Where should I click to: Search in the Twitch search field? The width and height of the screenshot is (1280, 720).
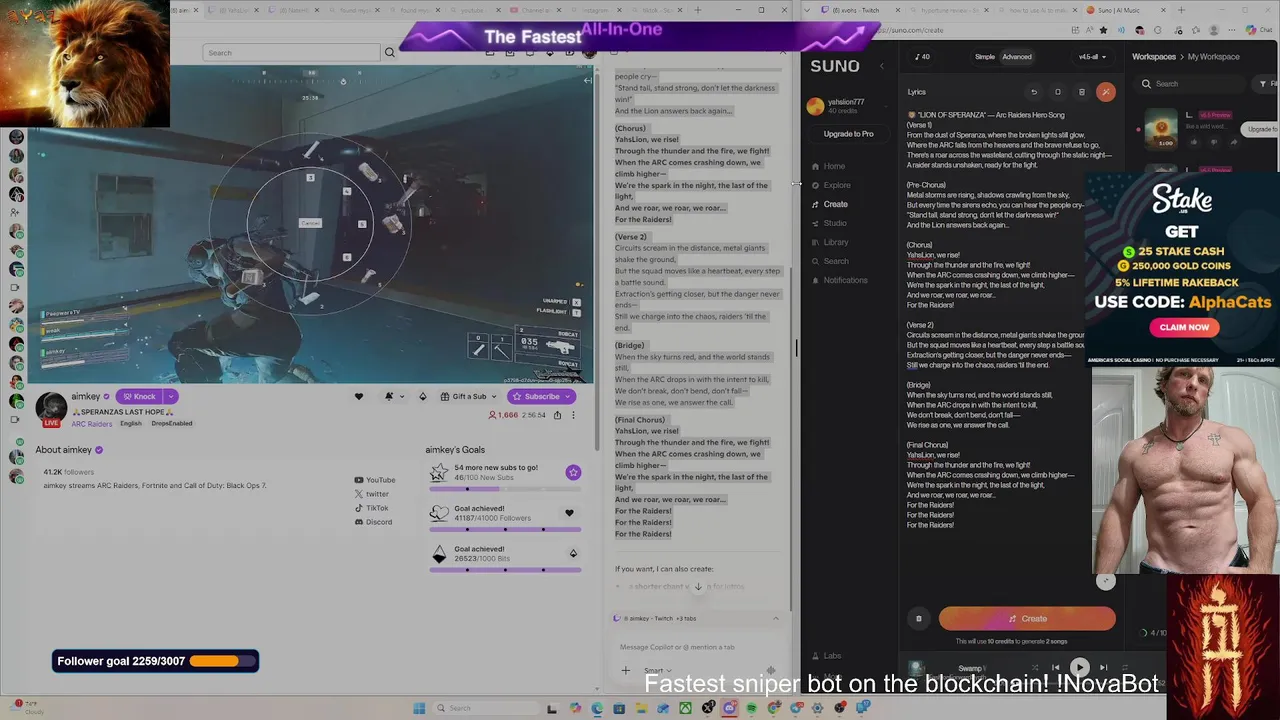(291, 53)
